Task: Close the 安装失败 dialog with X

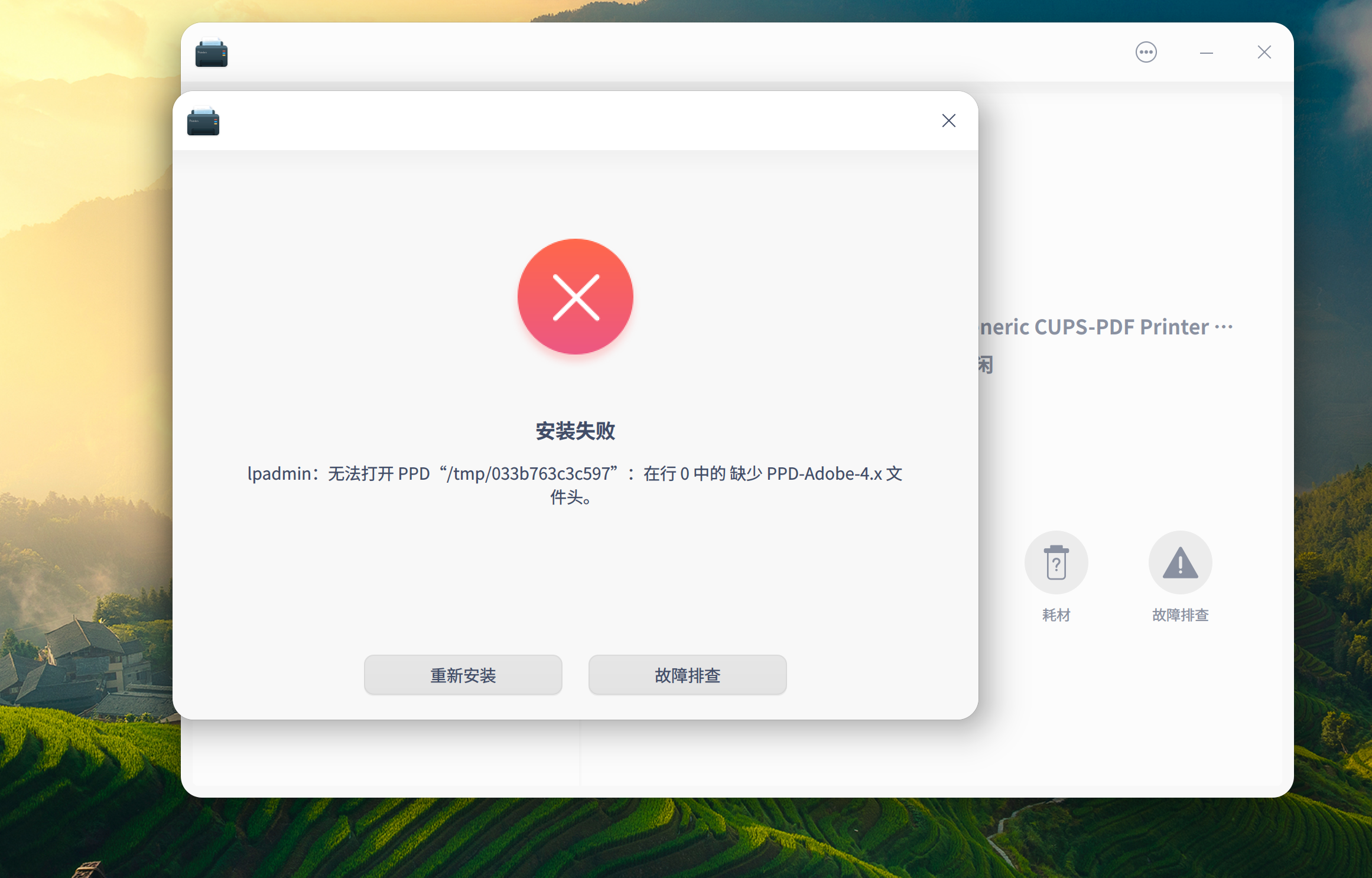Action: [x=948, y=121]
